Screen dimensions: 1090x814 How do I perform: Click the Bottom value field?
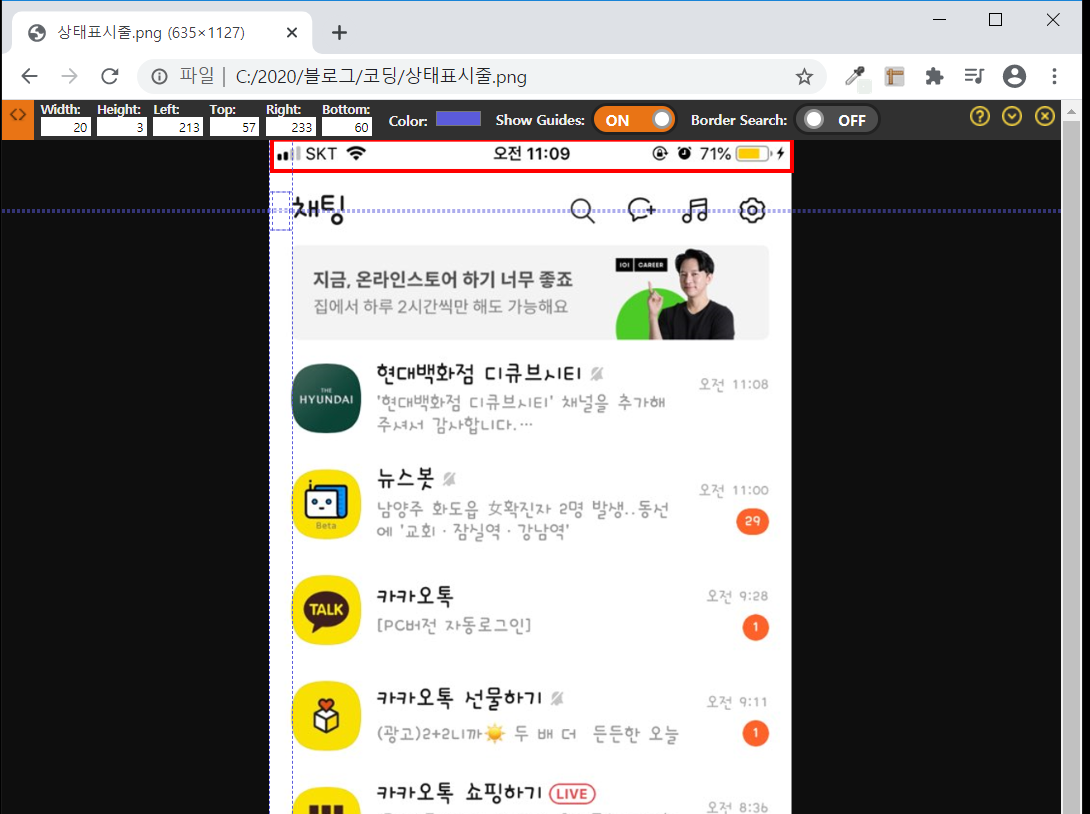[347, 127]
